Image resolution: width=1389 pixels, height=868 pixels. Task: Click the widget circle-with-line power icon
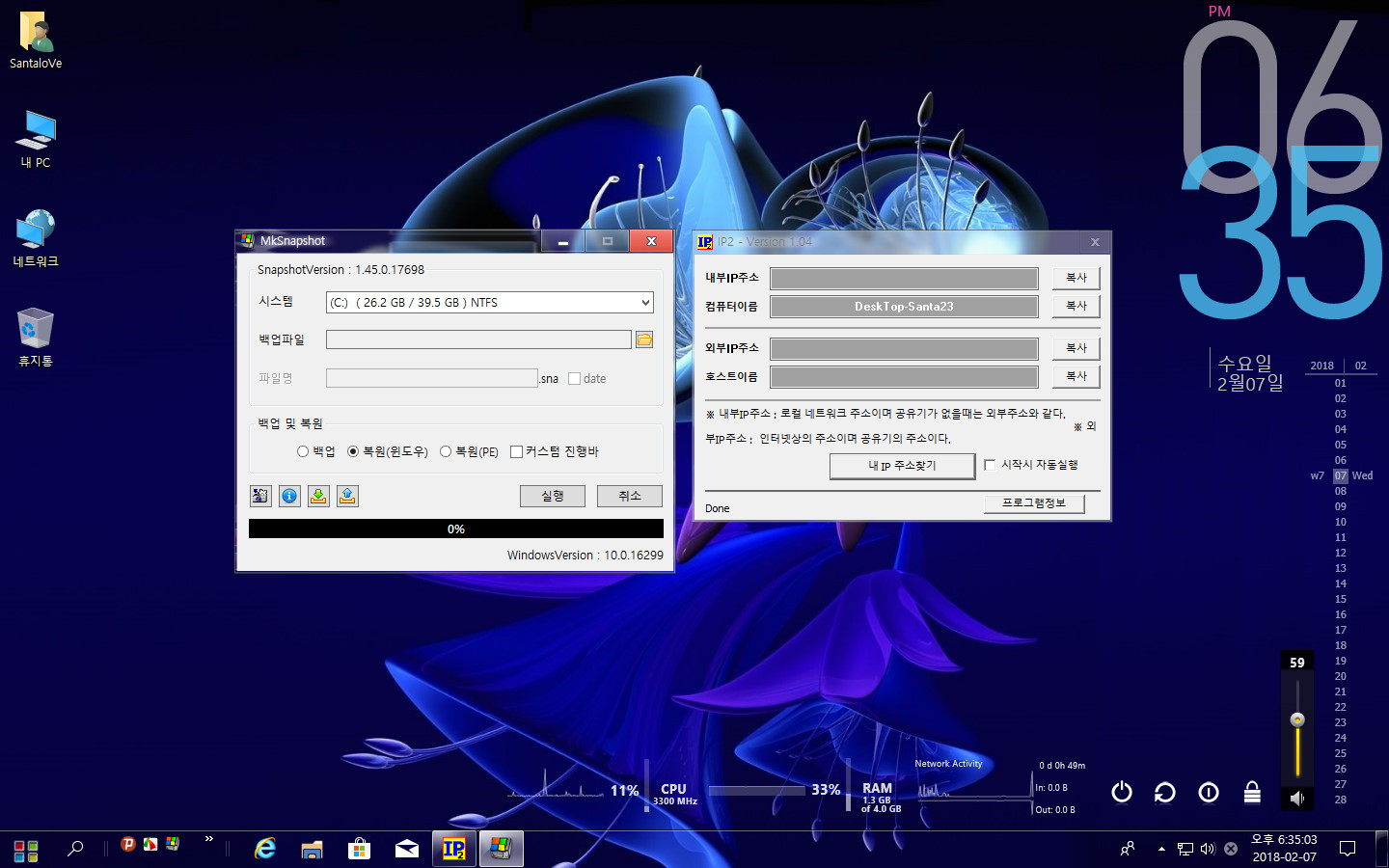point(1209,792)
